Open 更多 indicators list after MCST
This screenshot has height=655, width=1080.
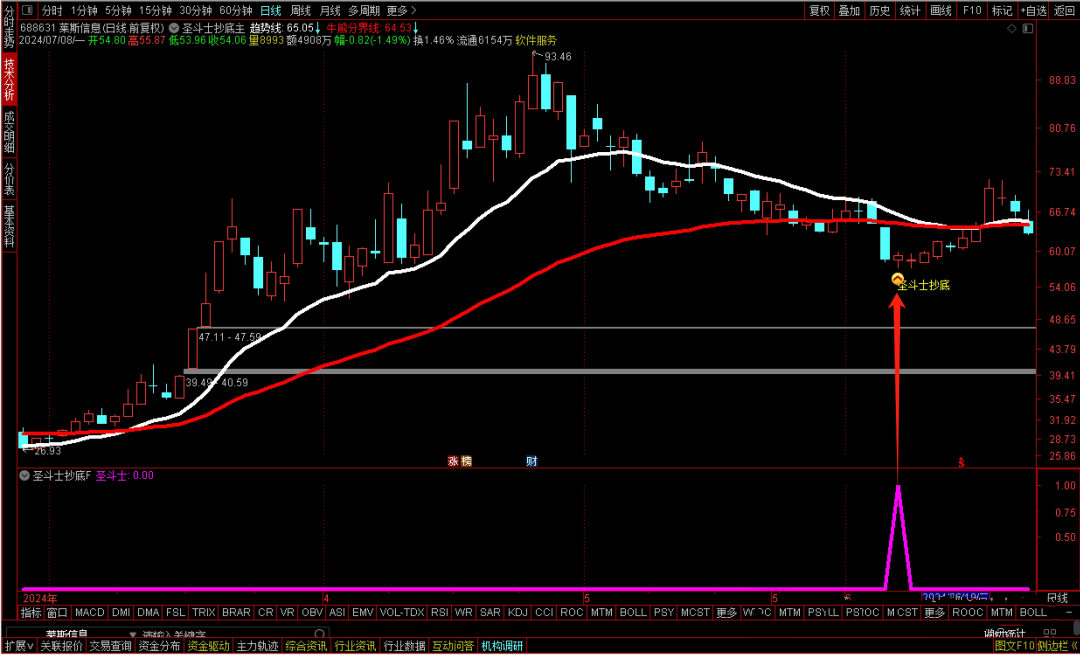coord(726,612)
